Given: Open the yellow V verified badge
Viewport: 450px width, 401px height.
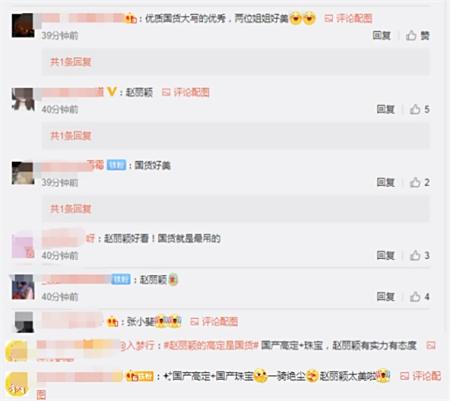Looking at the screenshot, I should 111,91.
